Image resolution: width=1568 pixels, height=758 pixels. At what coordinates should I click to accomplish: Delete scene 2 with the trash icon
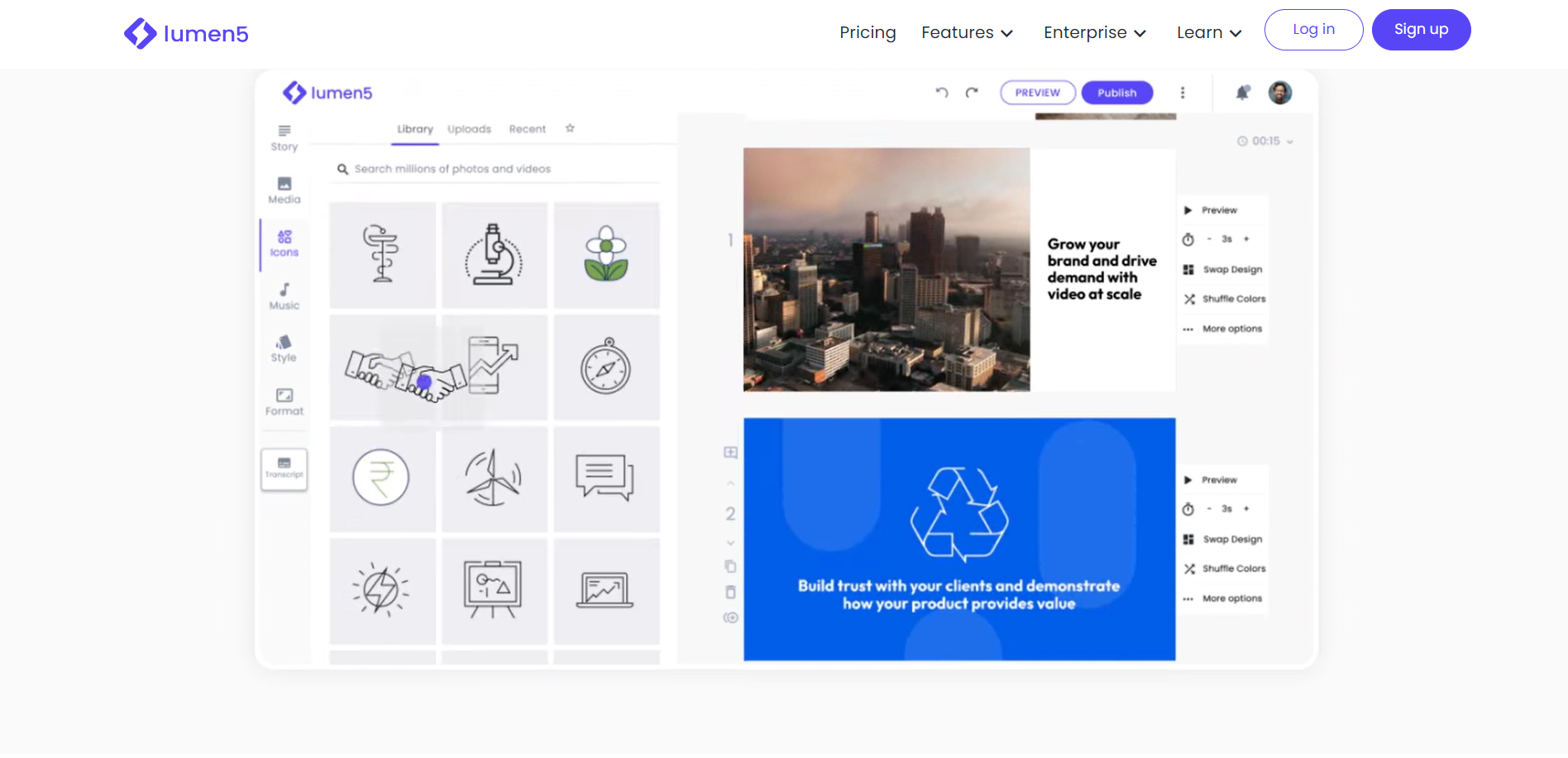[730, 592]
